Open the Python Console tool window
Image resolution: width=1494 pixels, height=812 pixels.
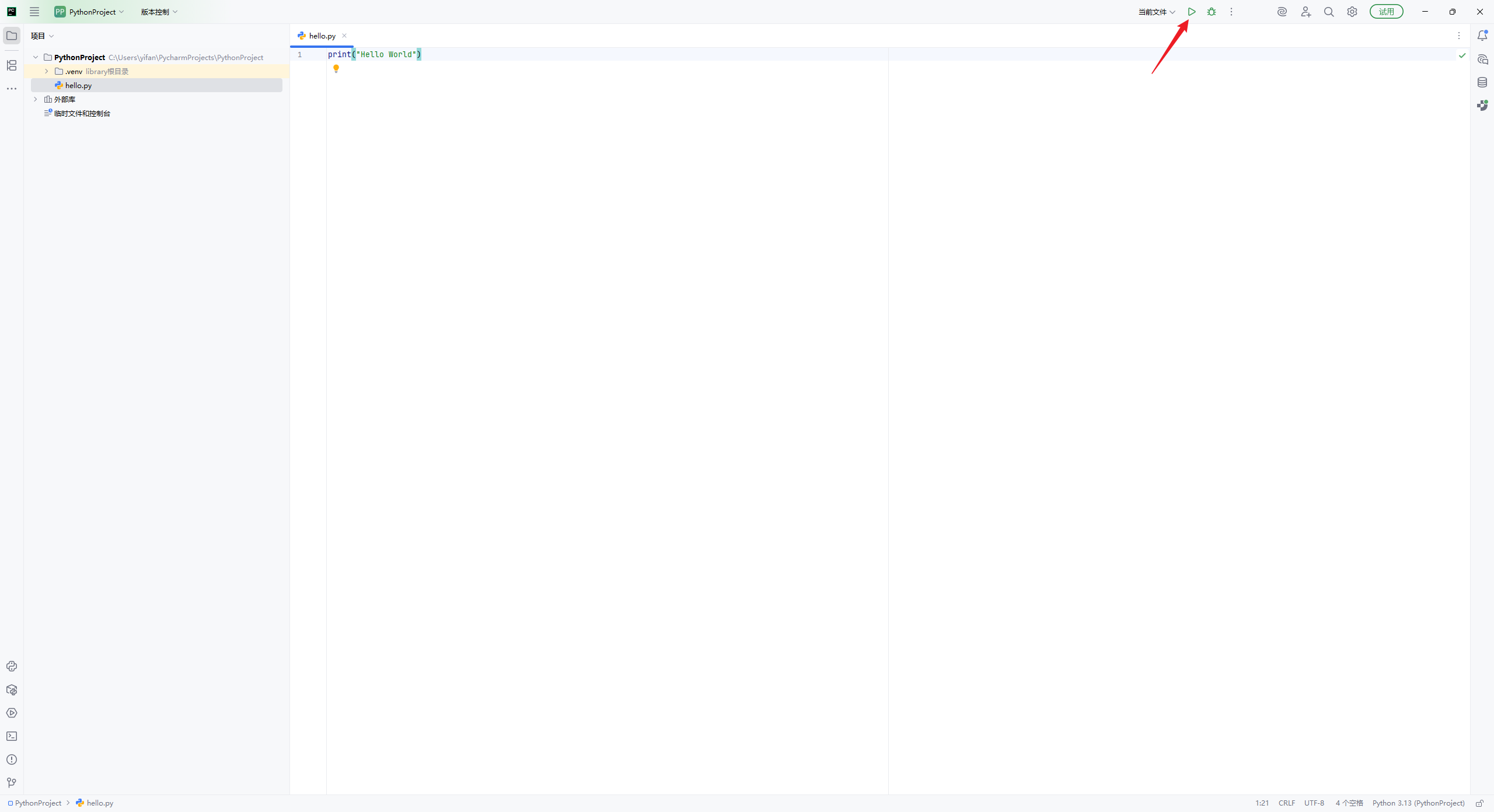coord(12,666)
